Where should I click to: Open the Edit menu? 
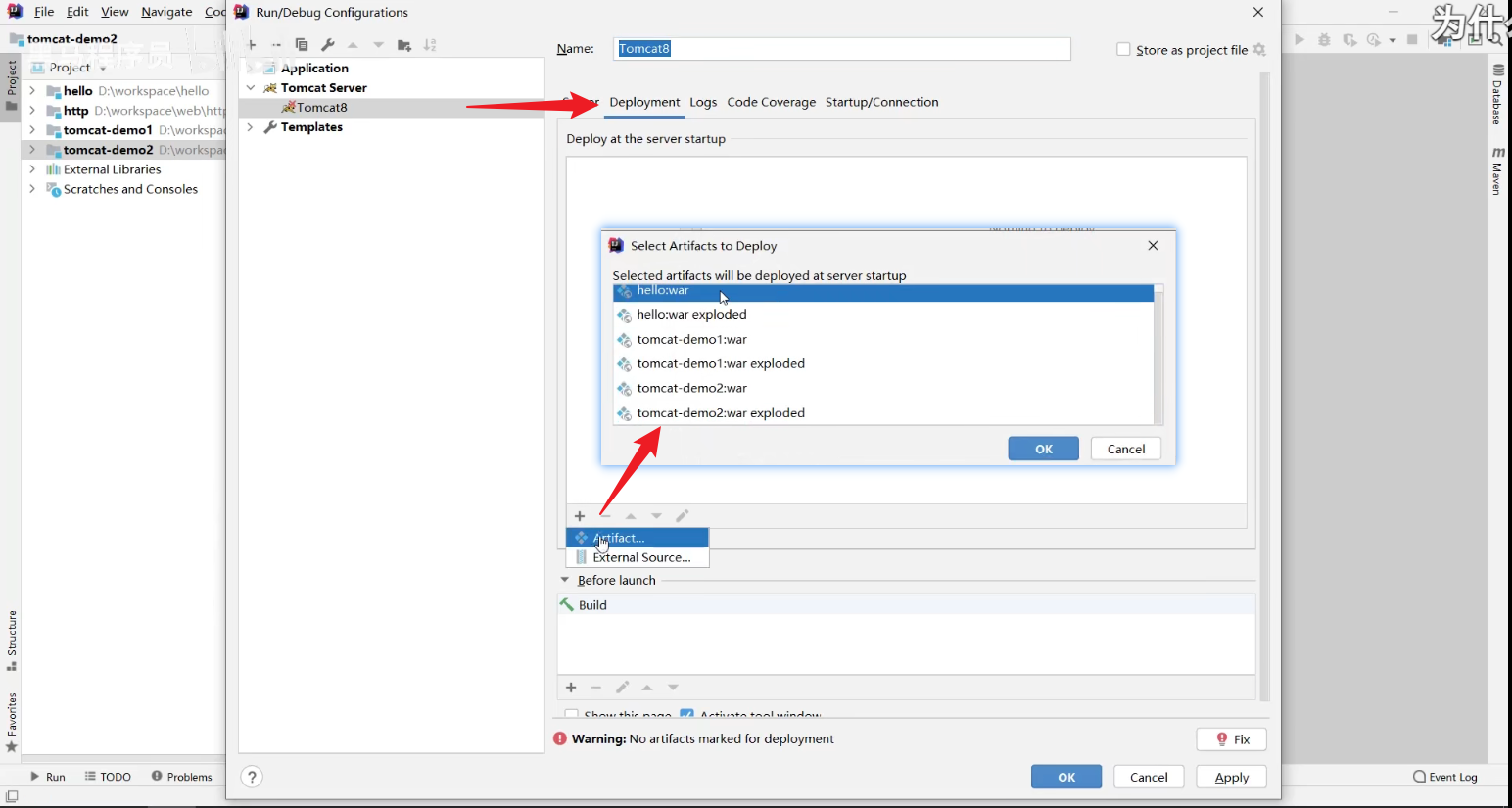tap(77, 12)
